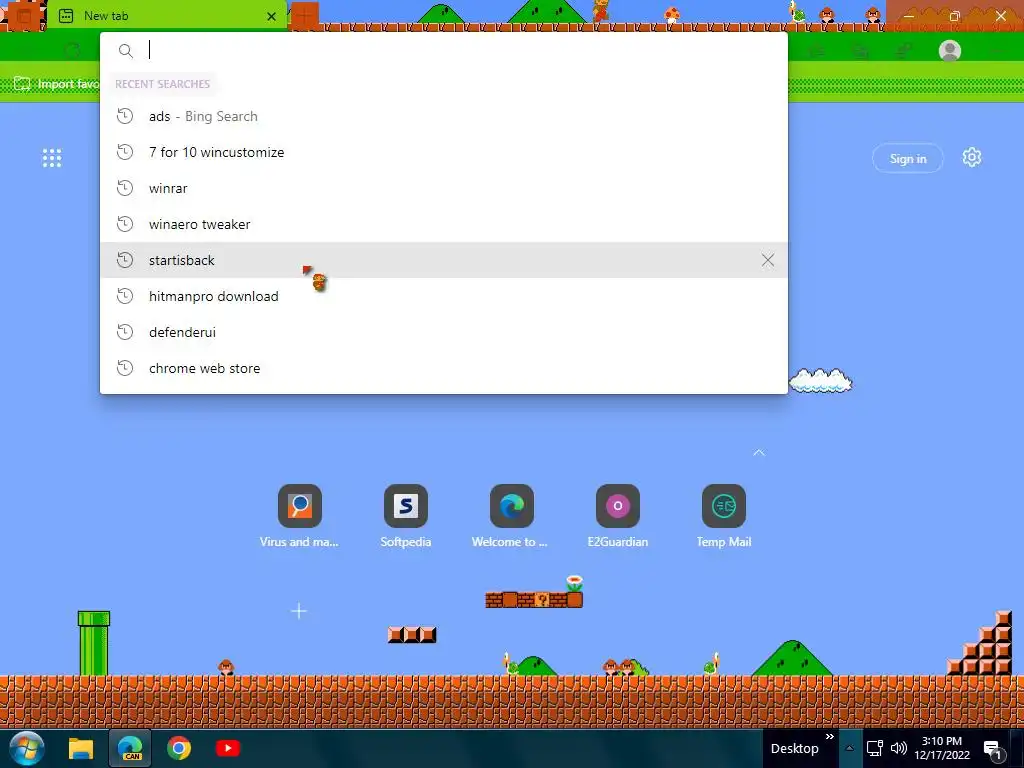Open the notification center icon
This screenshot has width=1024, height=768.
point(993,750)
